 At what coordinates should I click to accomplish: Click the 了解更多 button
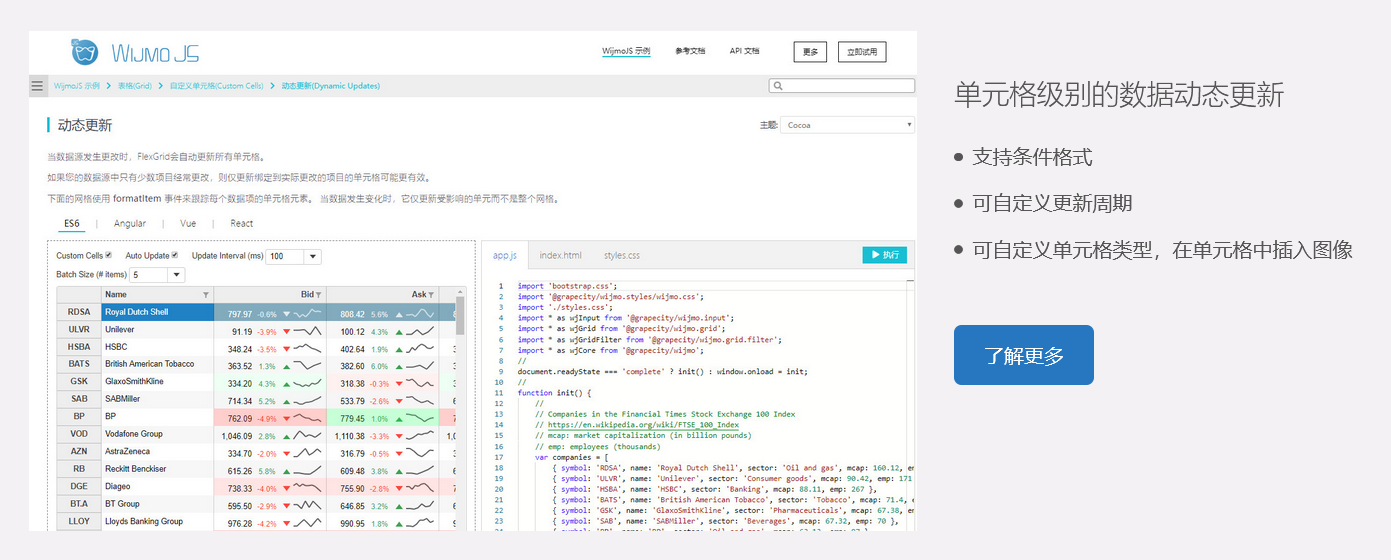pos(1024,355)
